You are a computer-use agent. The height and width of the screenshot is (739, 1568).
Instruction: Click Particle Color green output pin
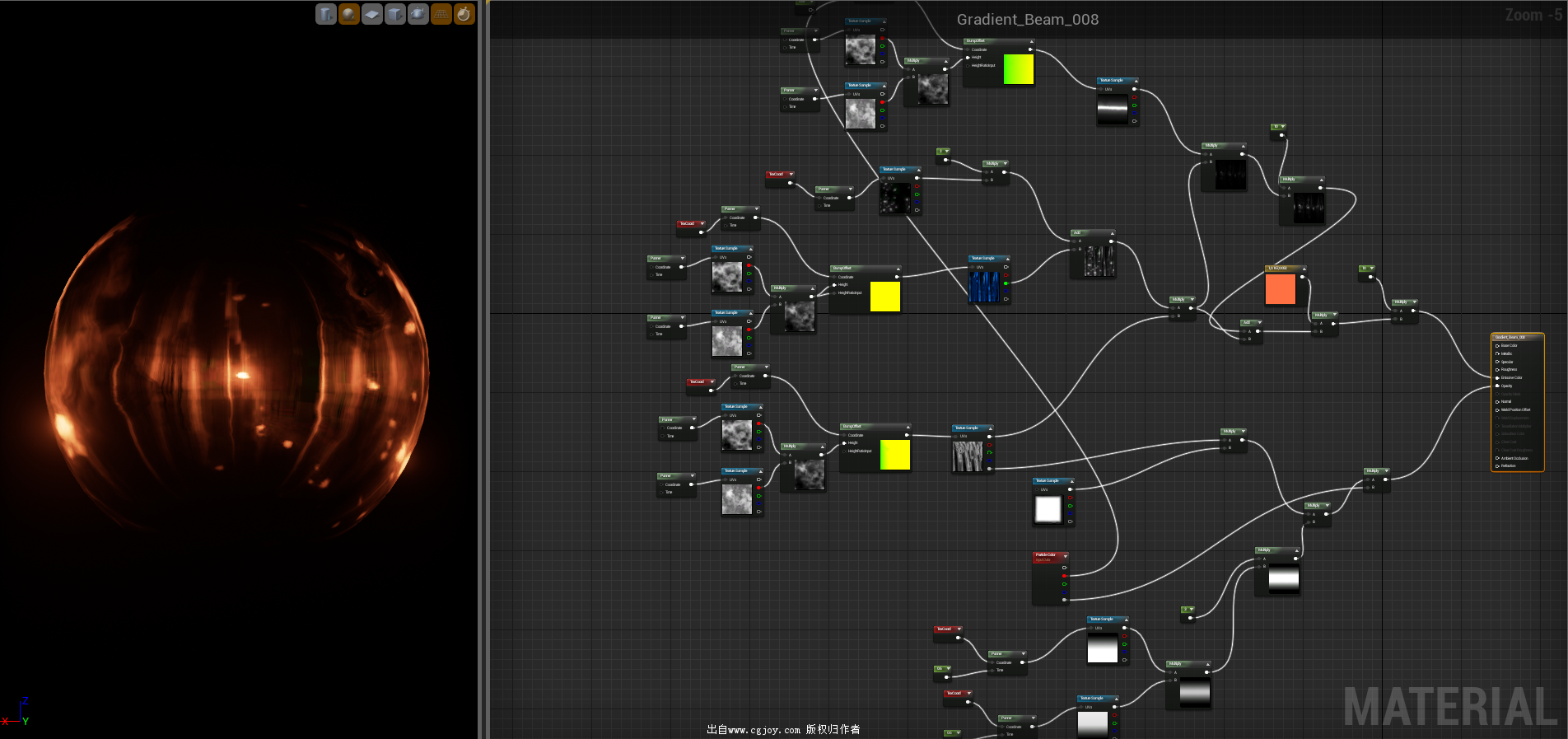coord(1064,584)
